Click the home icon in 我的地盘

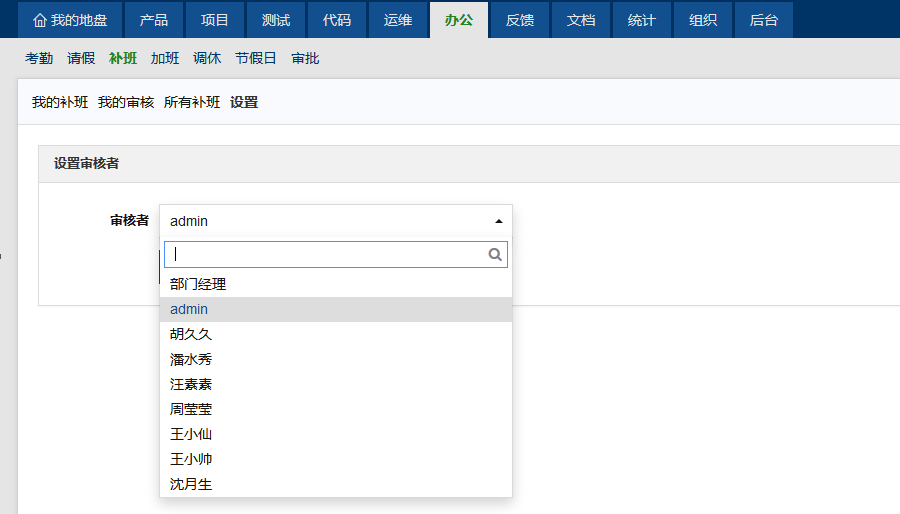tap(40, 20)
